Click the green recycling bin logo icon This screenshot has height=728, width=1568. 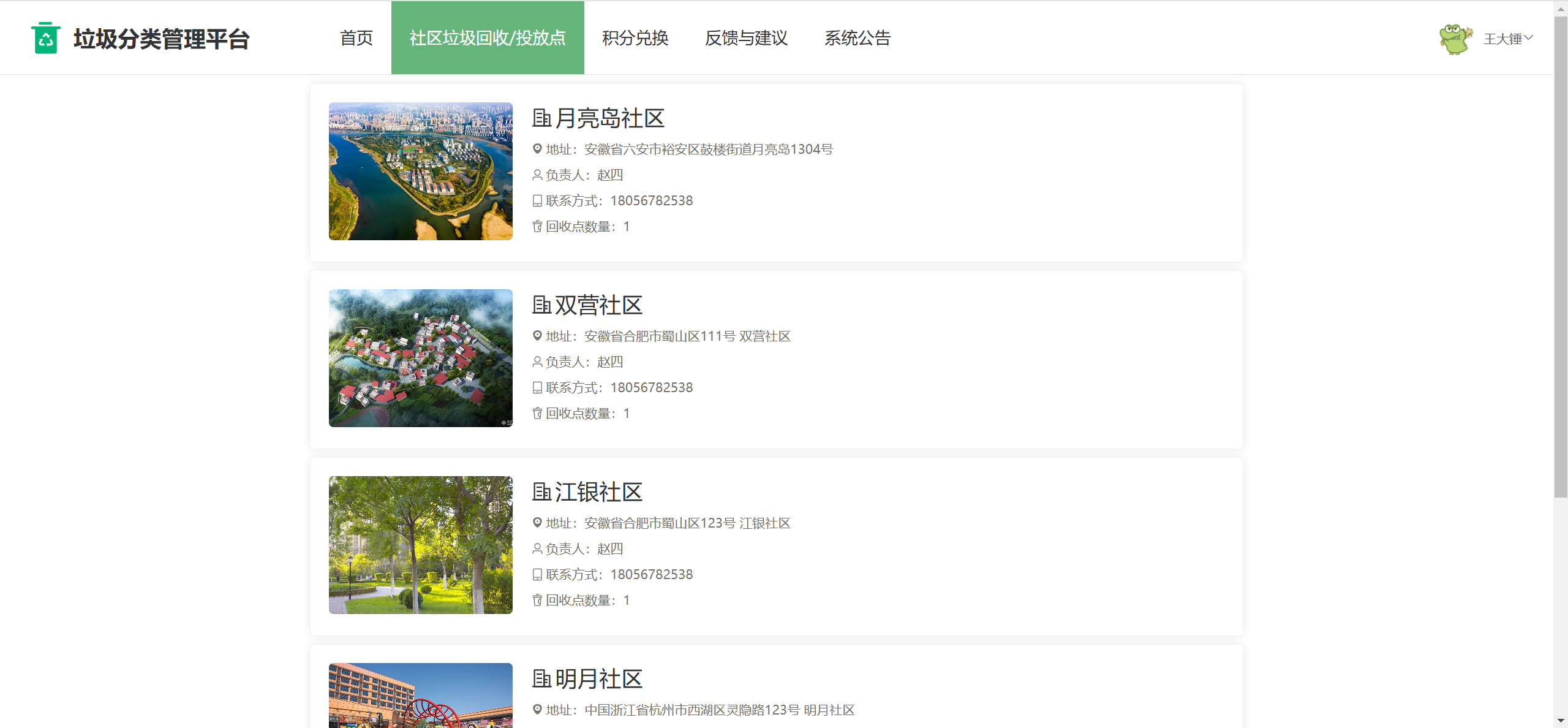click(x=45, y=38)
